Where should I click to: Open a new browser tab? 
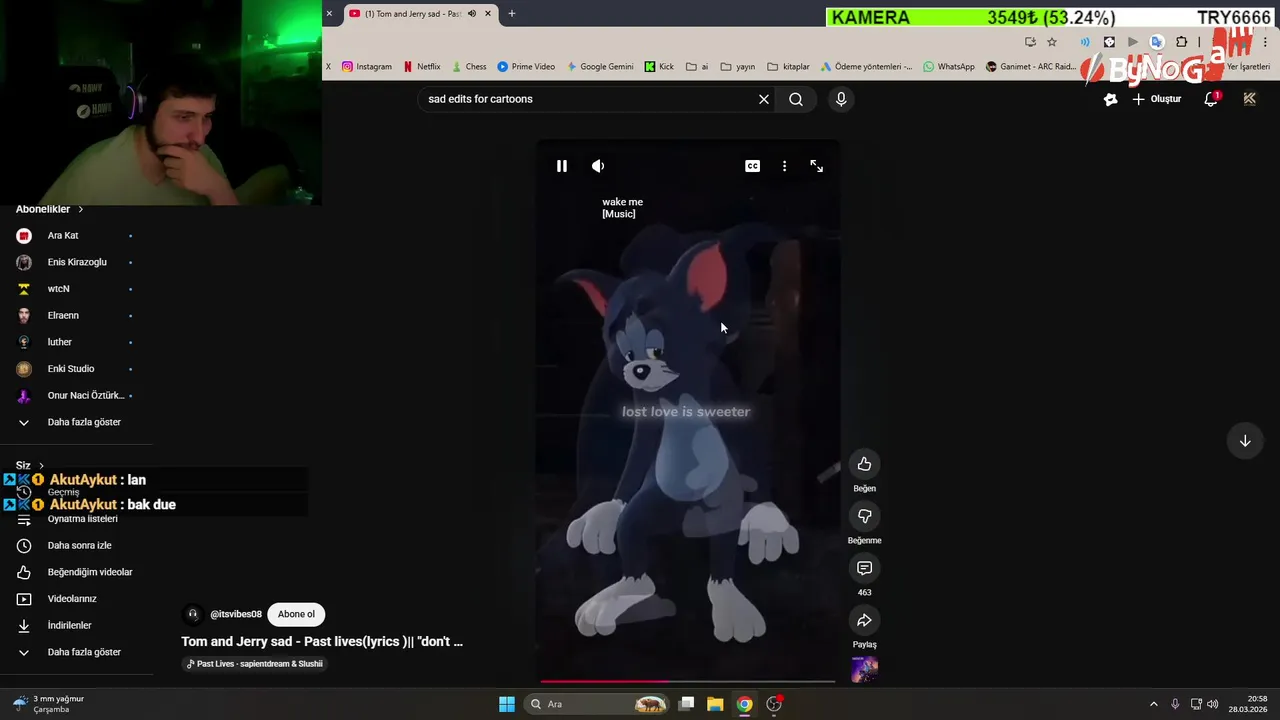click(512, 13)
